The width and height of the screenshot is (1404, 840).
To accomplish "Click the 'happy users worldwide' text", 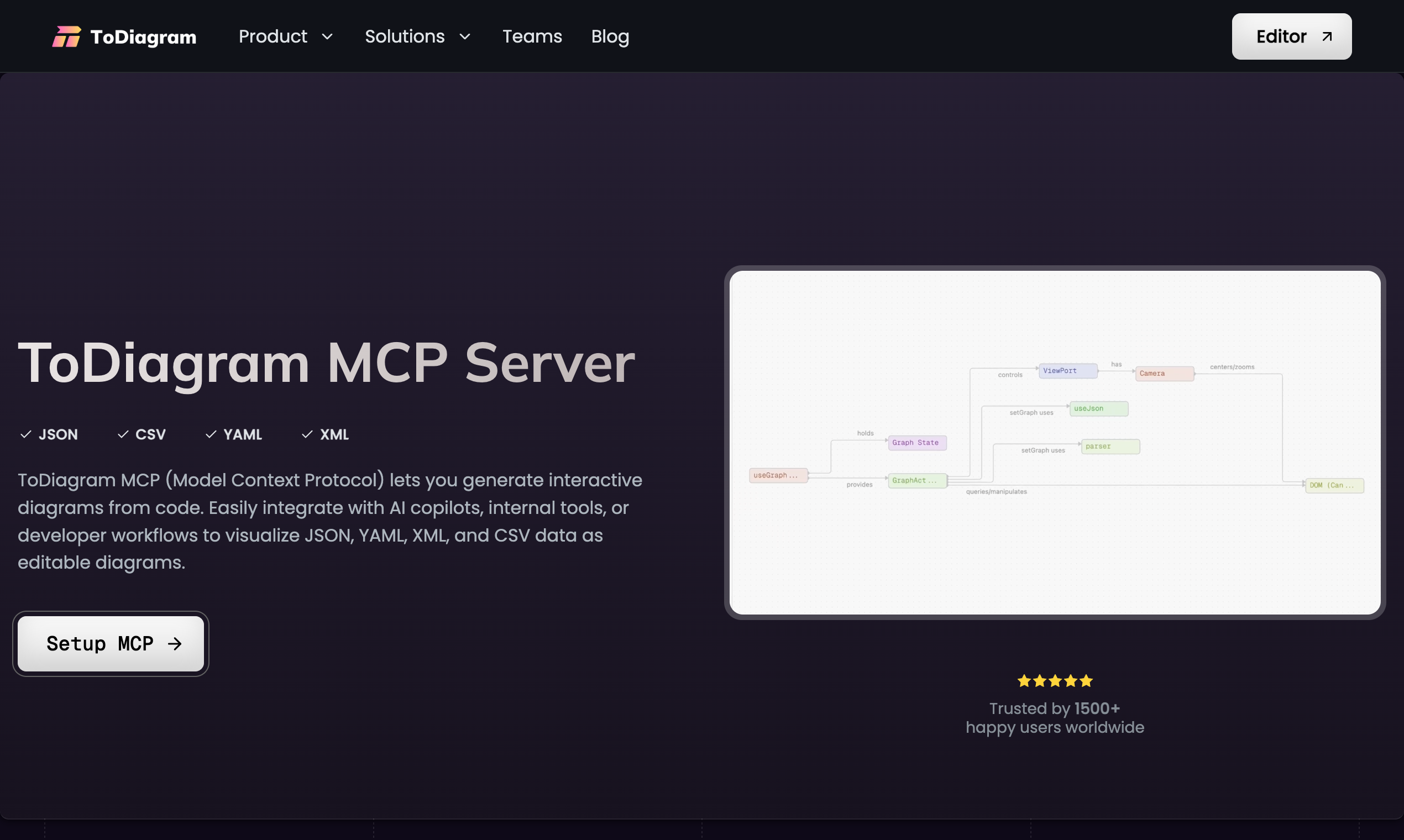I will (x=1055, y=727).
